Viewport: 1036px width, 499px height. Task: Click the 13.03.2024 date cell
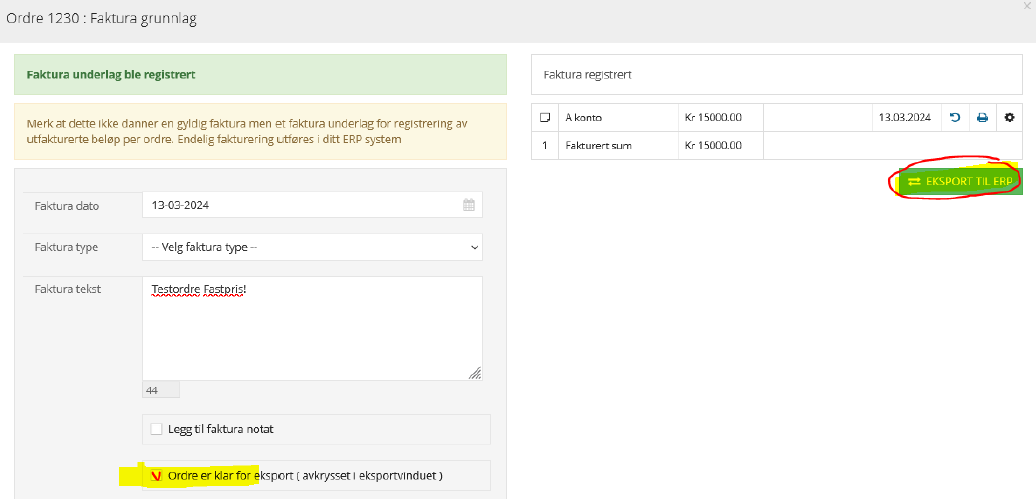(x=905, y=118)
